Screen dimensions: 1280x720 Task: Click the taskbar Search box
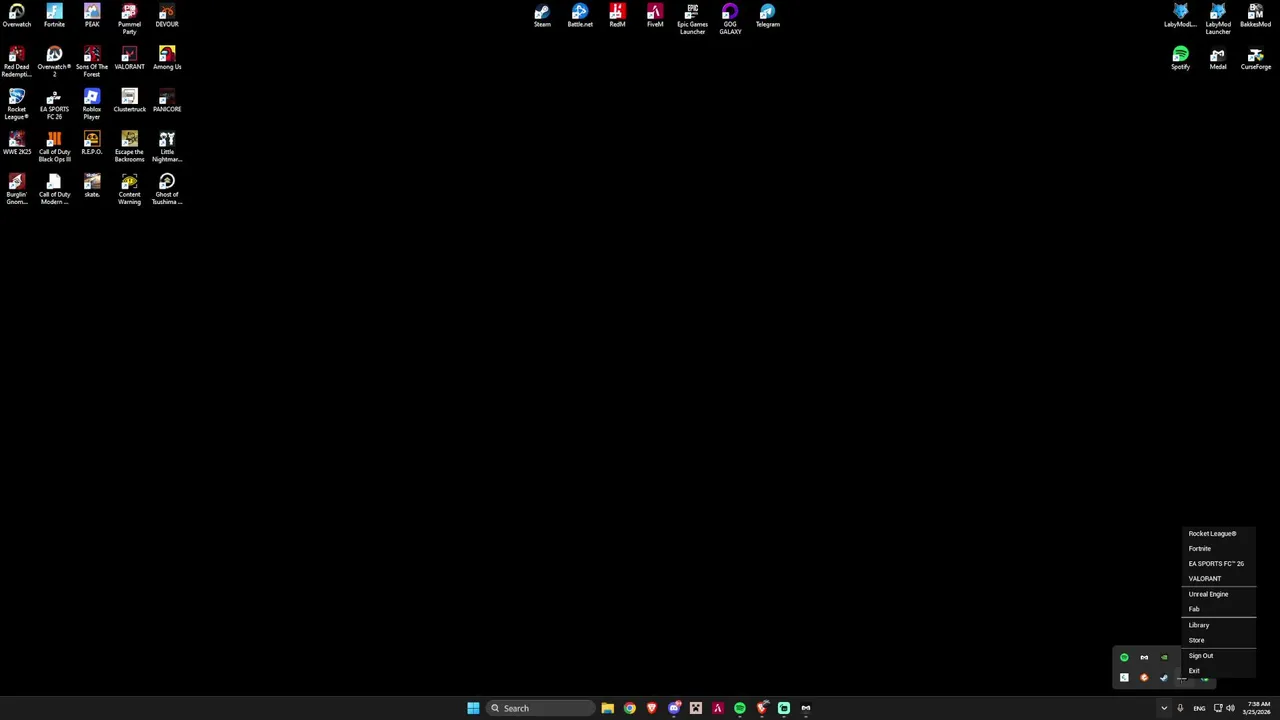click(x=539, y=708)
